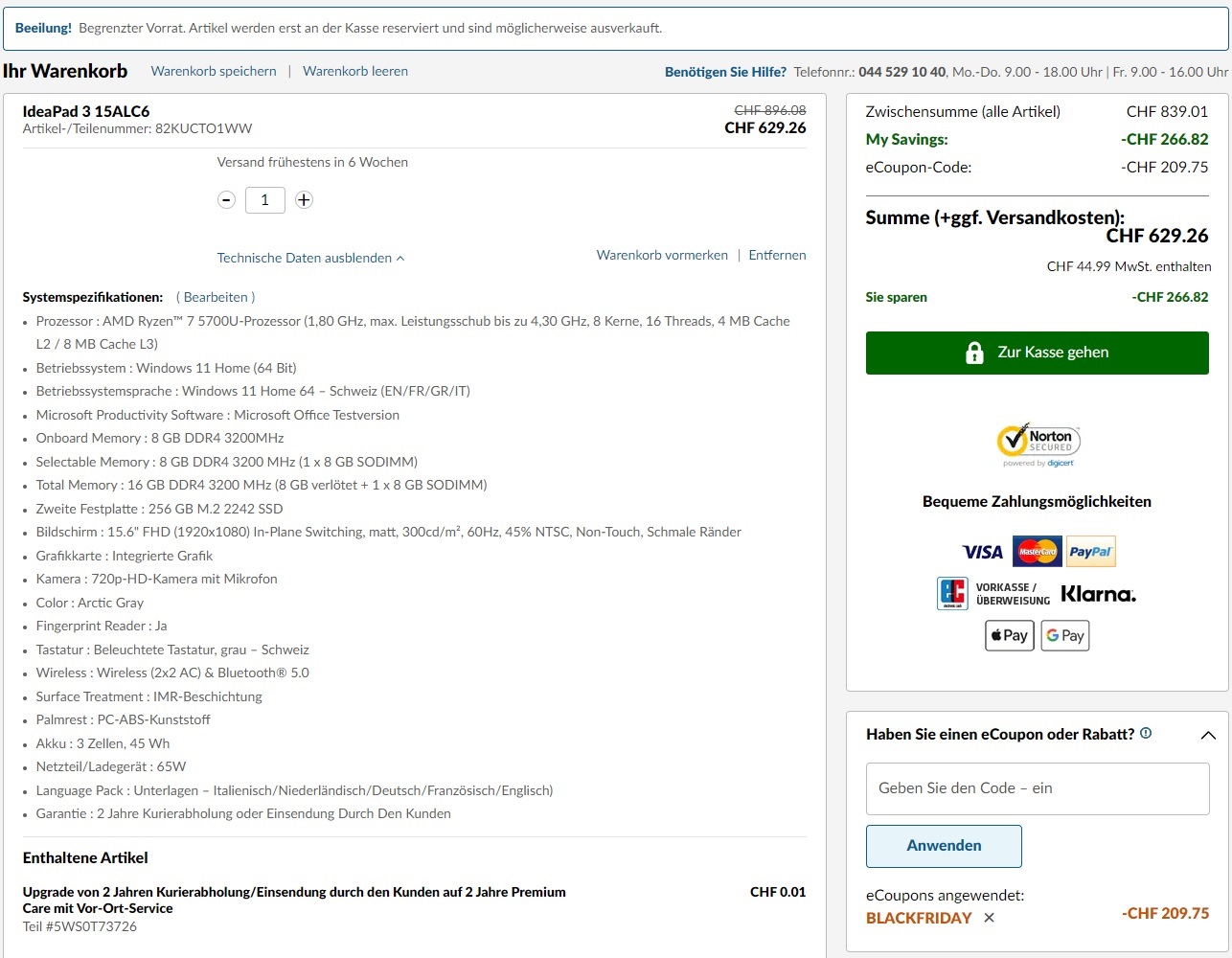Screen dimensions: 1232x958
Task: Click the Norton Secured badge
Action: coord(1038,445)
